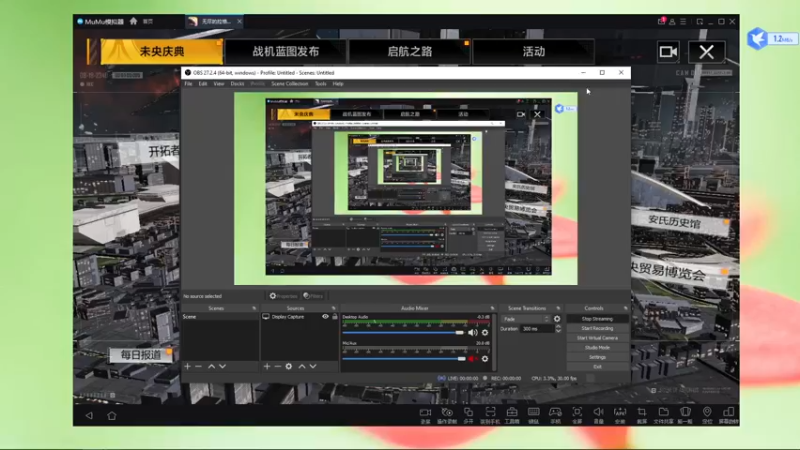Toggle Display Capture lock icon
This screenshot has height=450, width=800.
coord(335,317)
